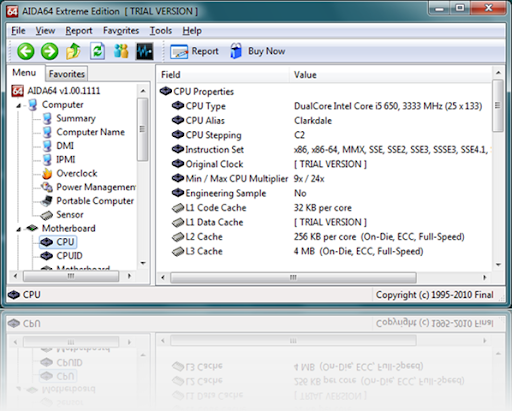Click tree panel vertical scrollbar thumb
The width and height of the screenshot is (512, 411).
click(143, 129)
